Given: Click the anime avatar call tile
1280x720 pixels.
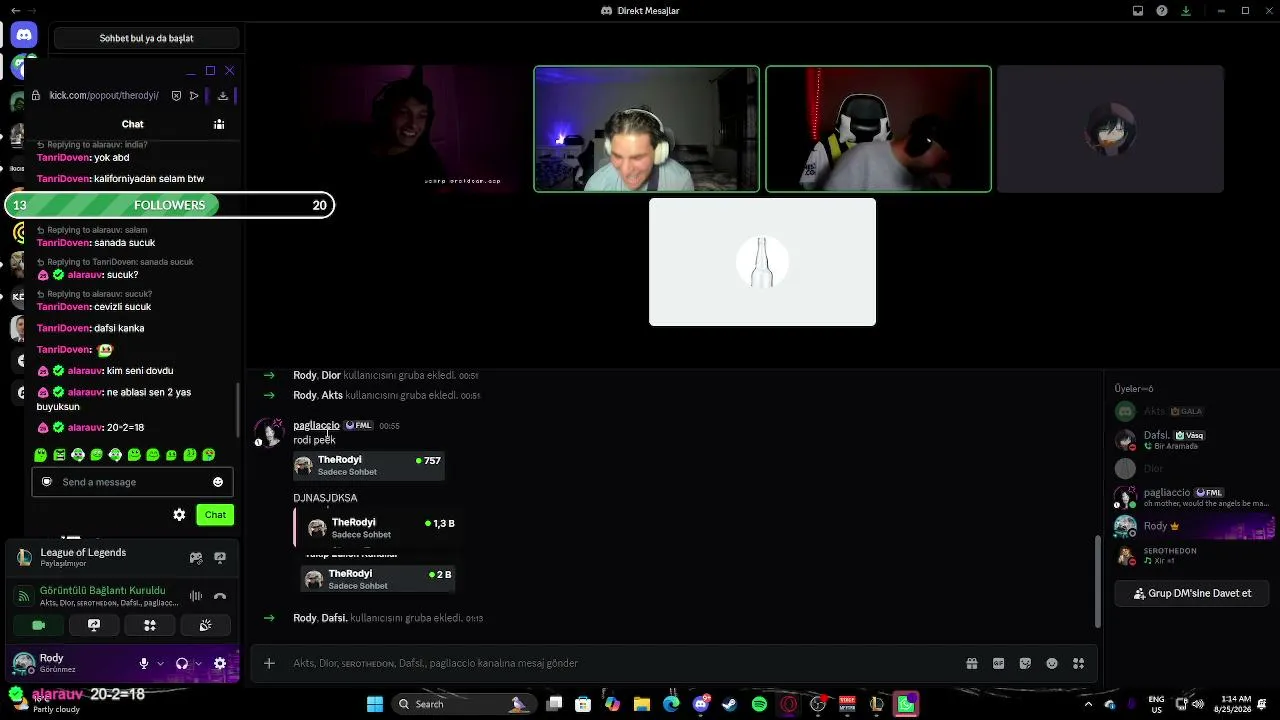Looking at the screenshot, I should [x=1110, y=129].
